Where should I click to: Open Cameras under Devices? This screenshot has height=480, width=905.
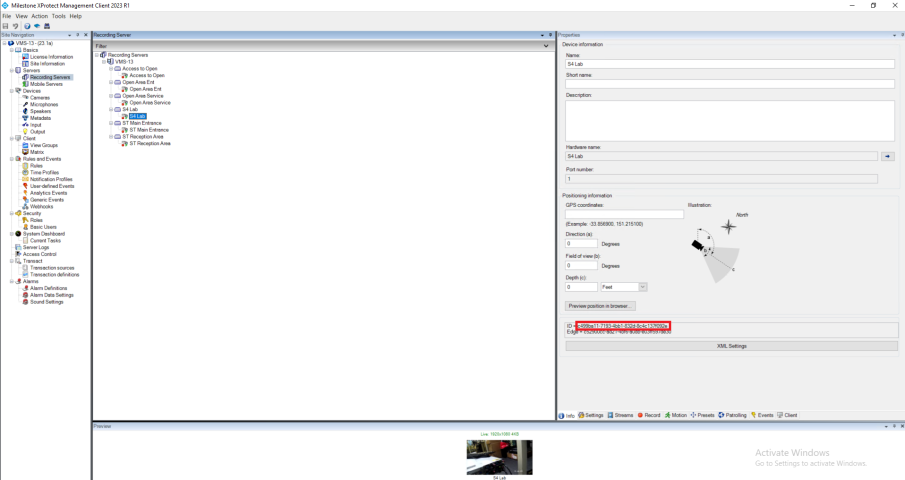[x=40, y=97]
